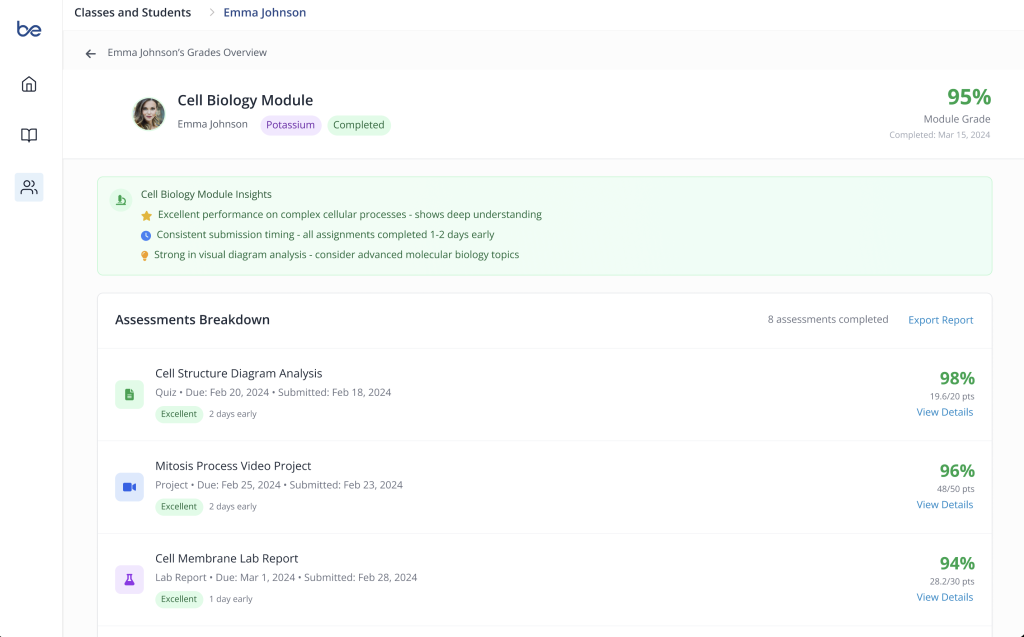Click Excellent badge on Cell Membrane Lab
1024x637 pixels.
coord(179,599)
